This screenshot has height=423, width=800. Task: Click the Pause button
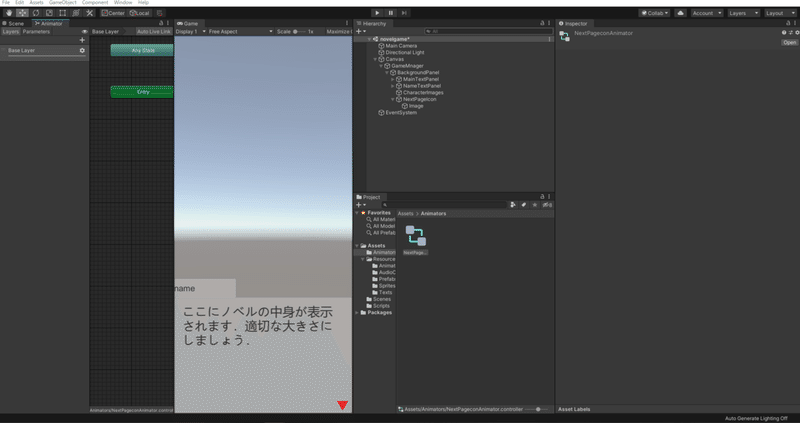[390, 13]
